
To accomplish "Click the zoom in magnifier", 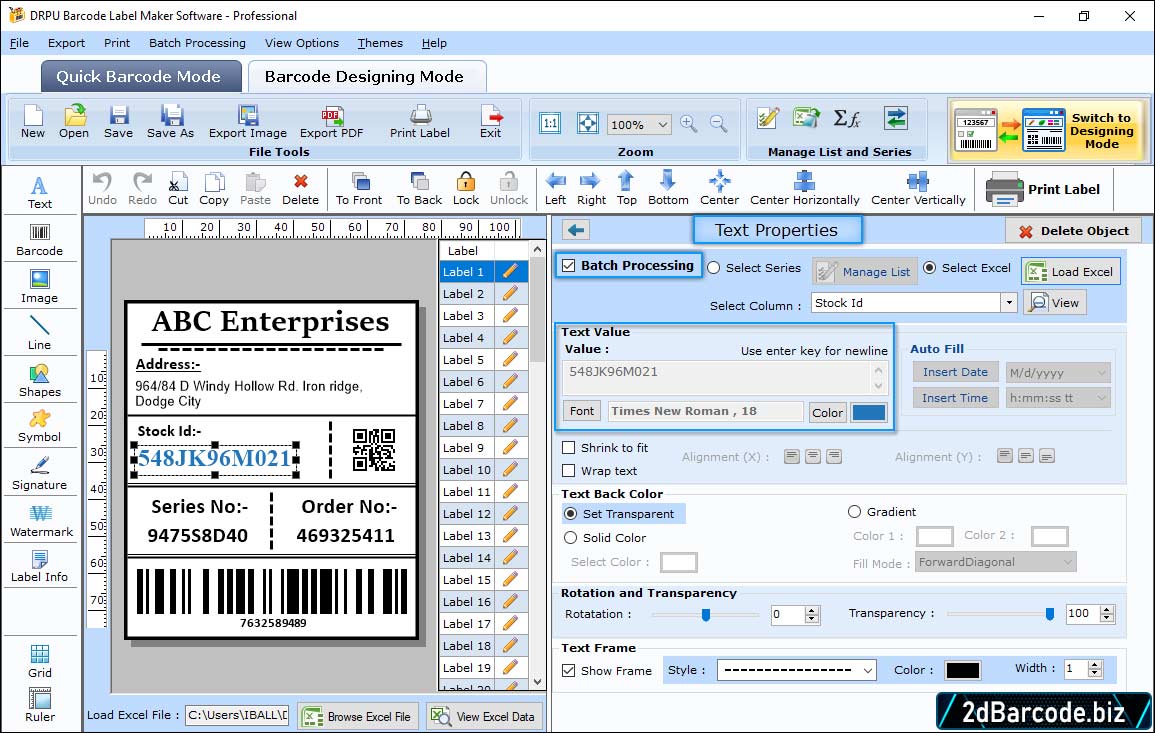I will 689,123.
